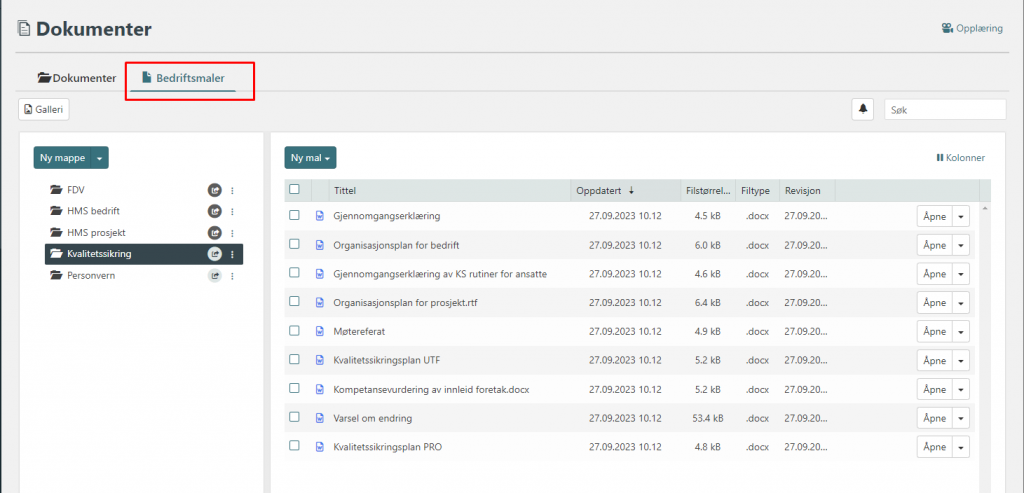This screenshot has width=1024, height=493.
Task: Click the Opplæring video icon
Action: [946, 29]
